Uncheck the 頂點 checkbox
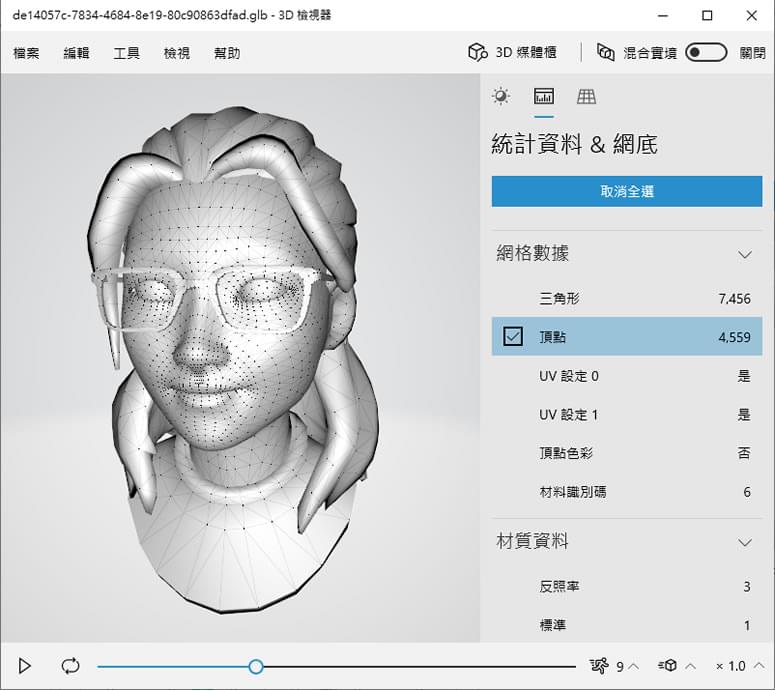This screenshot has width=775, height=691. [513, 337]
